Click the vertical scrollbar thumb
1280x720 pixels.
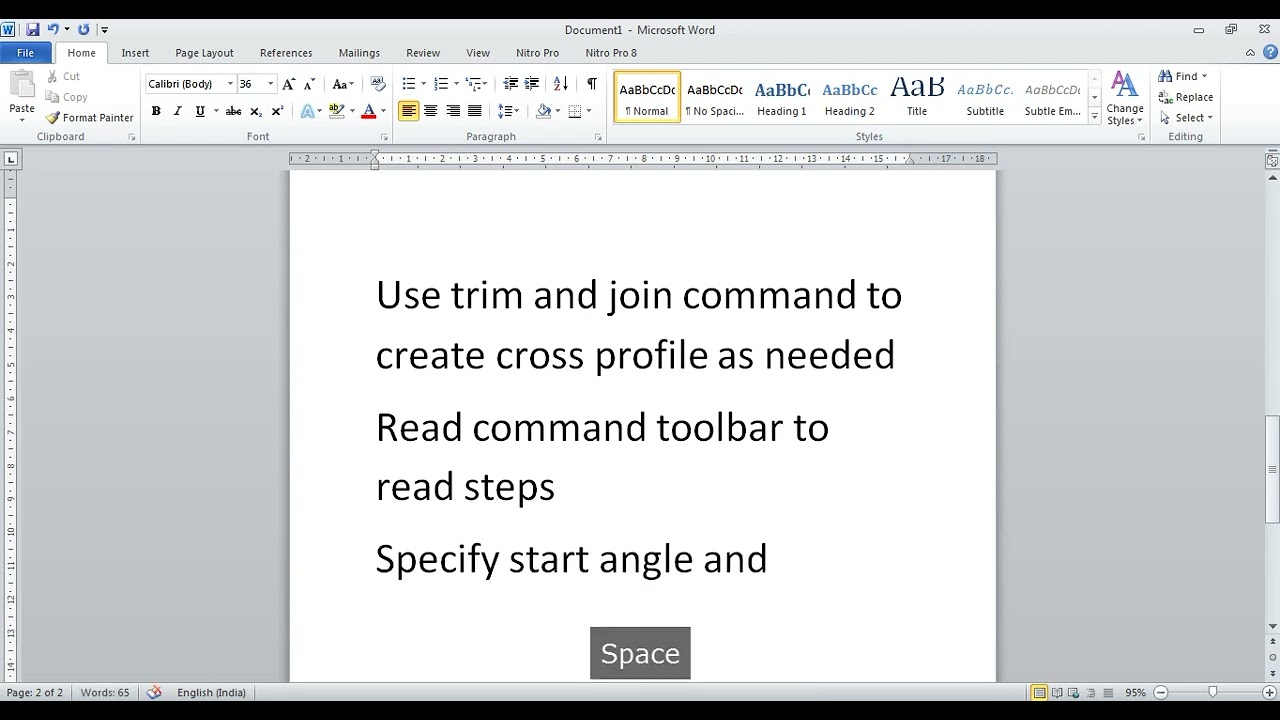pyautogui.click(x=1272, y=468)
